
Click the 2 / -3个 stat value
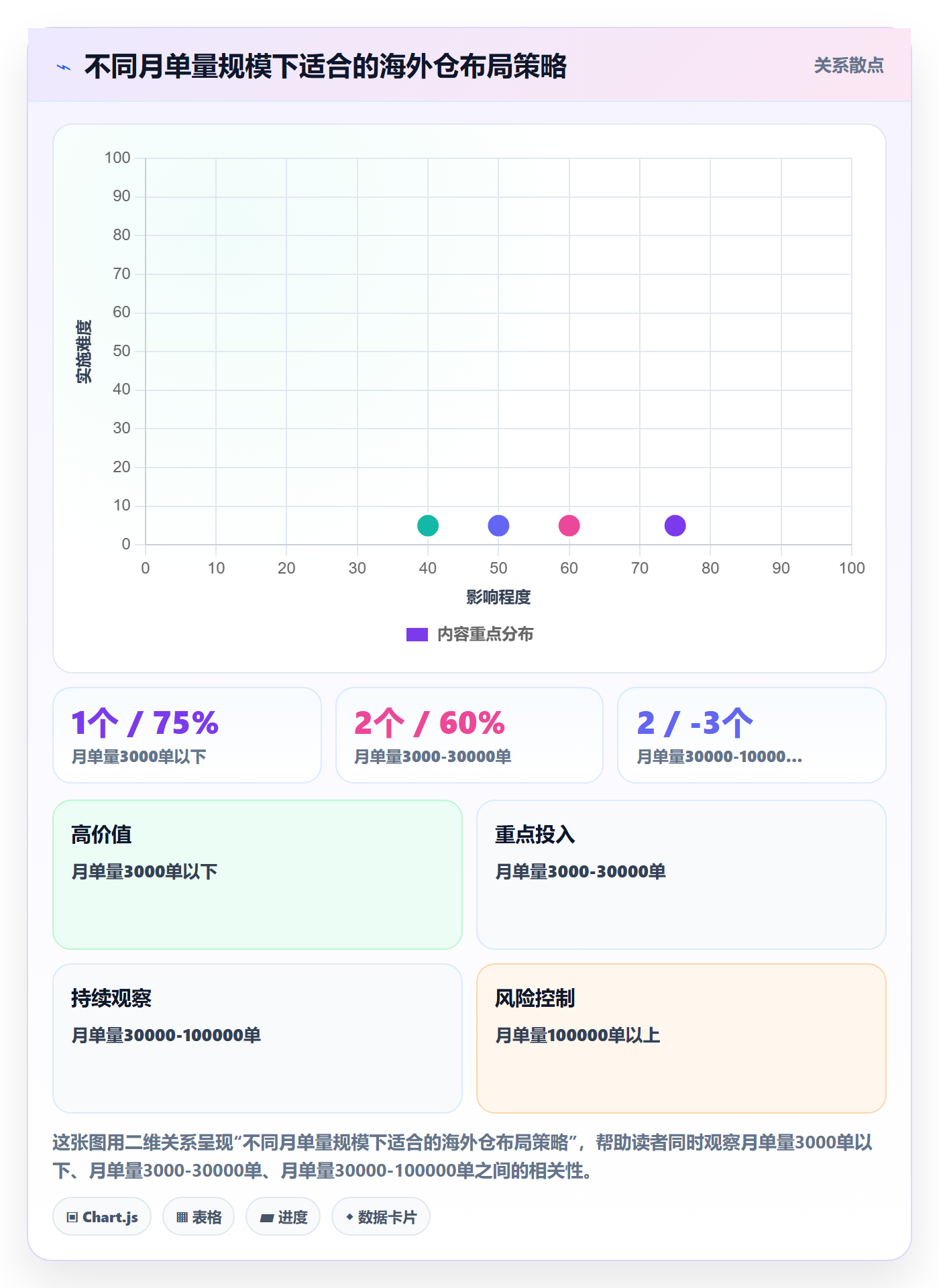click(x=695, y=723)
